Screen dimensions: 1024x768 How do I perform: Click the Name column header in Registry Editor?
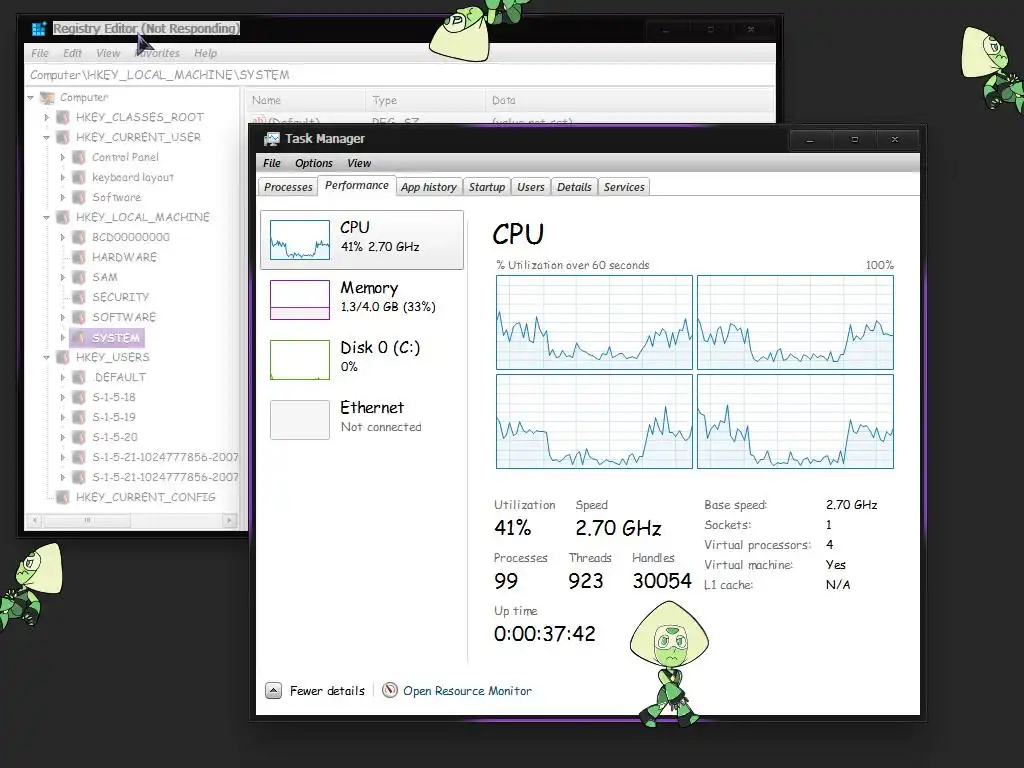tap(306, 101)
